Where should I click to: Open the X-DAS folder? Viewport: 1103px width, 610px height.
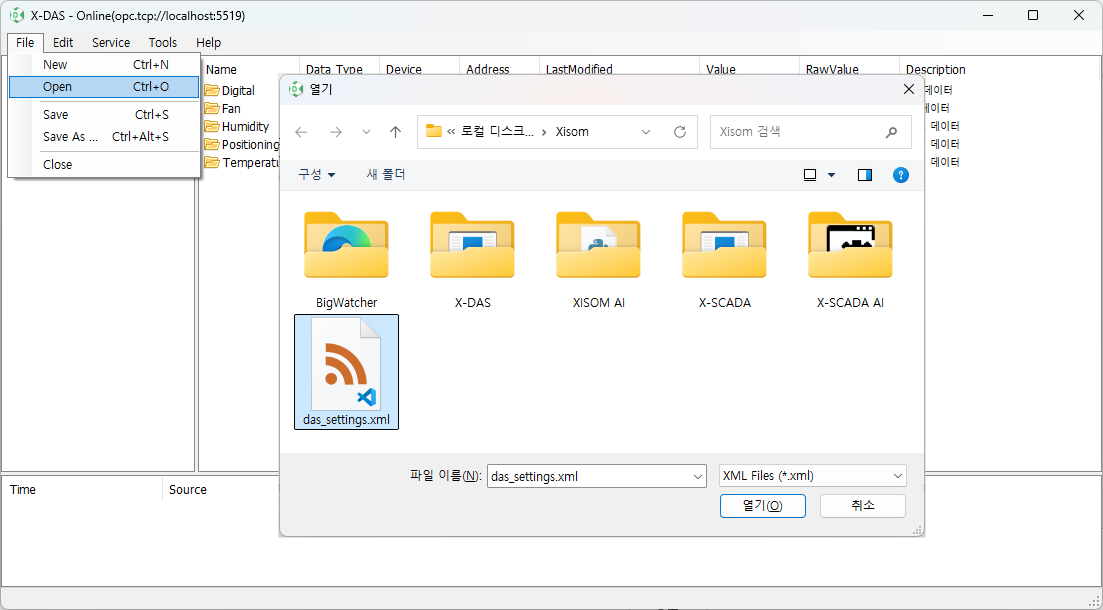click(x=472, y=245)
